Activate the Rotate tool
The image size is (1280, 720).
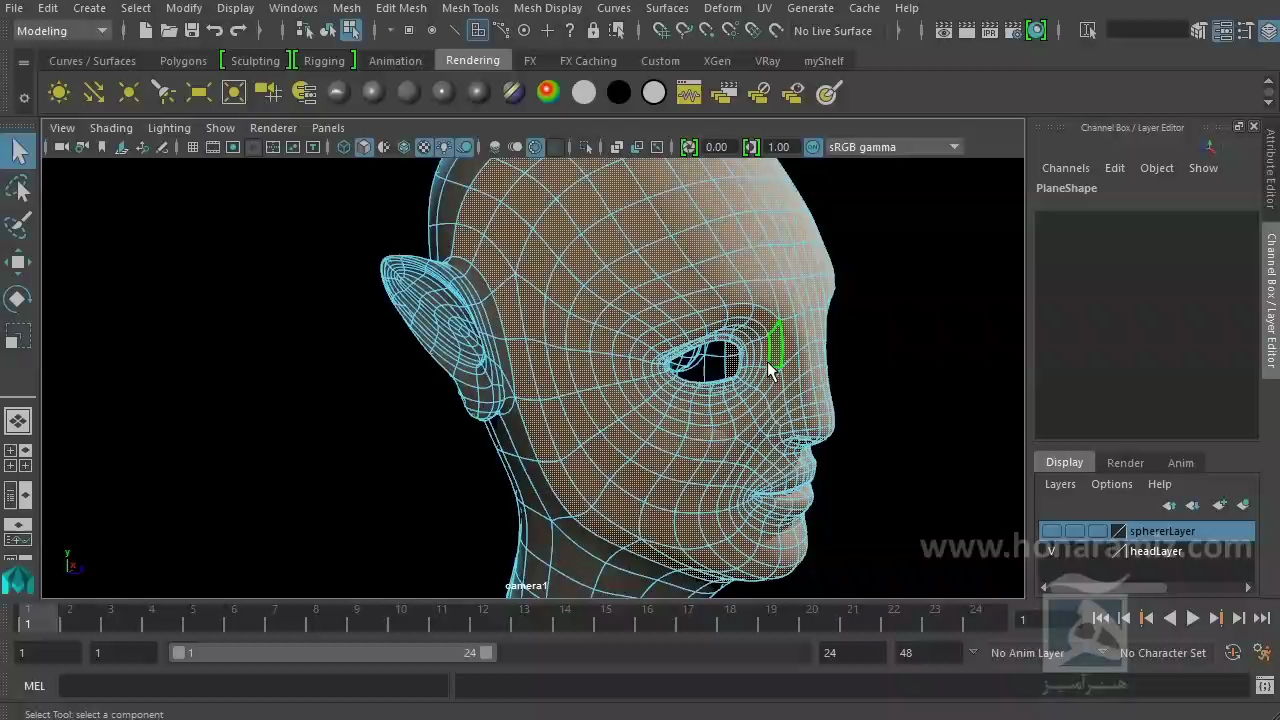[x=18, y=299]
